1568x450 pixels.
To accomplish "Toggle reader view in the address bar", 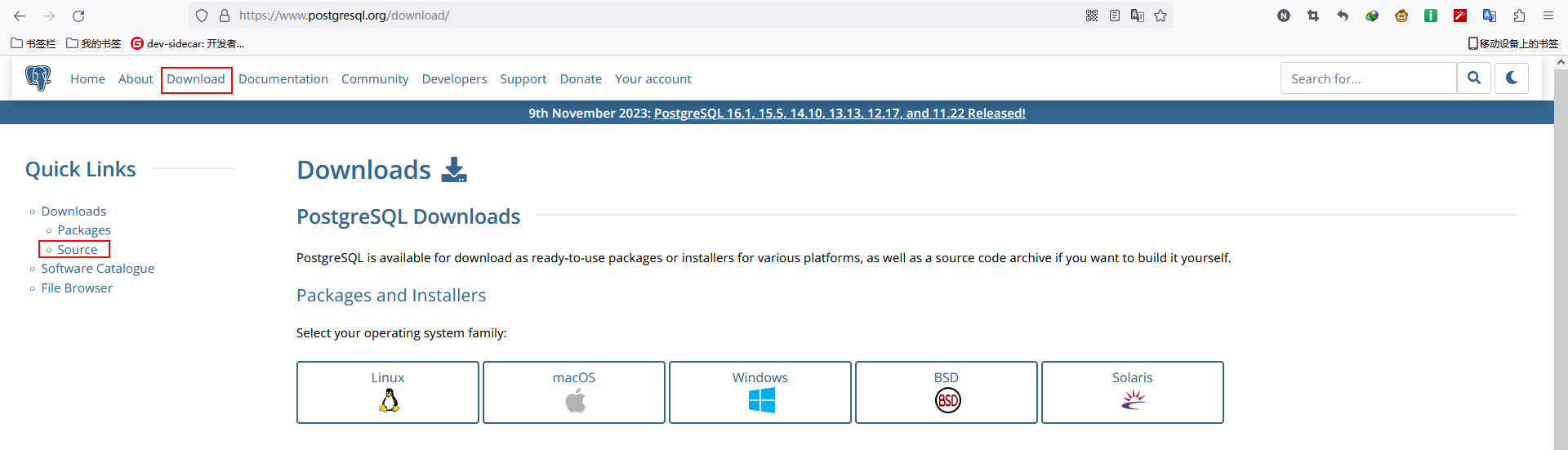I will coord(1115,16).
